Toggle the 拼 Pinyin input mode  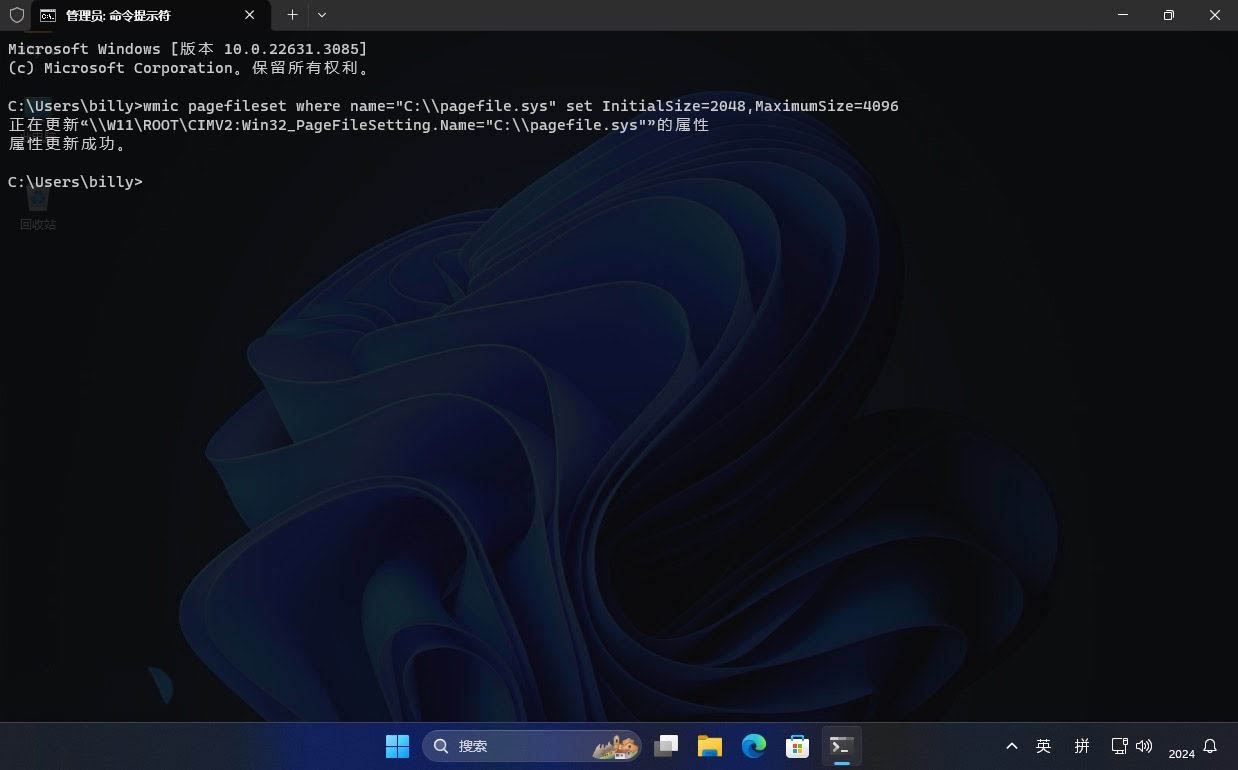1082,746
